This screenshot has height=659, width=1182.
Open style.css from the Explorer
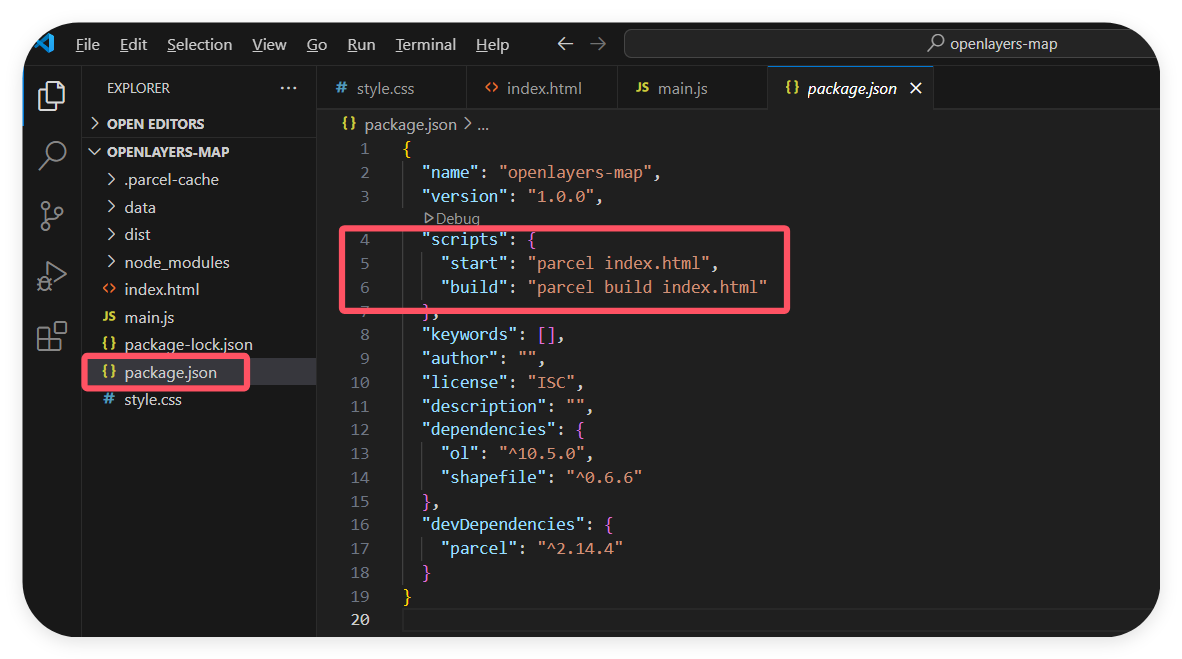[152, 398]
